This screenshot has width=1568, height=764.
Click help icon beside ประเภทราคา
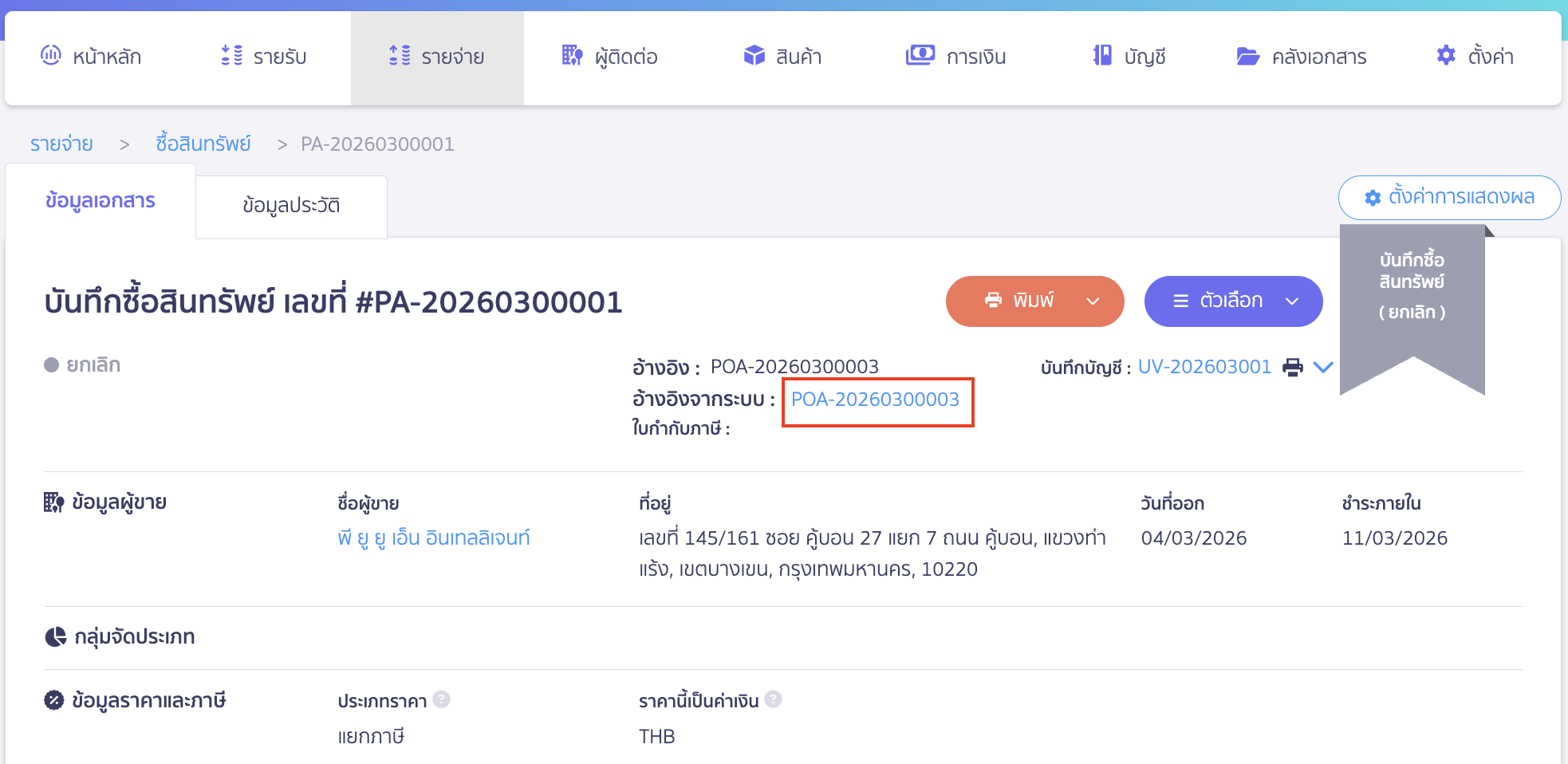pos(441,699)
